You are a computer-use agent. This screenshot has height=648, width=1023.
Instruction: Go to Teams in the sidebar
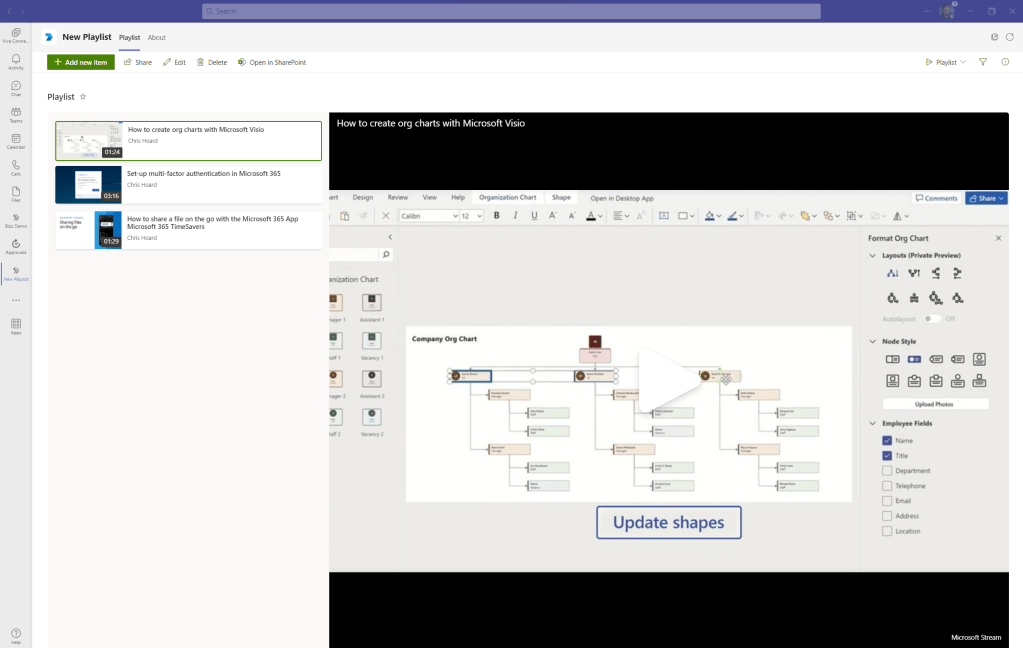[x=15, y=114]
